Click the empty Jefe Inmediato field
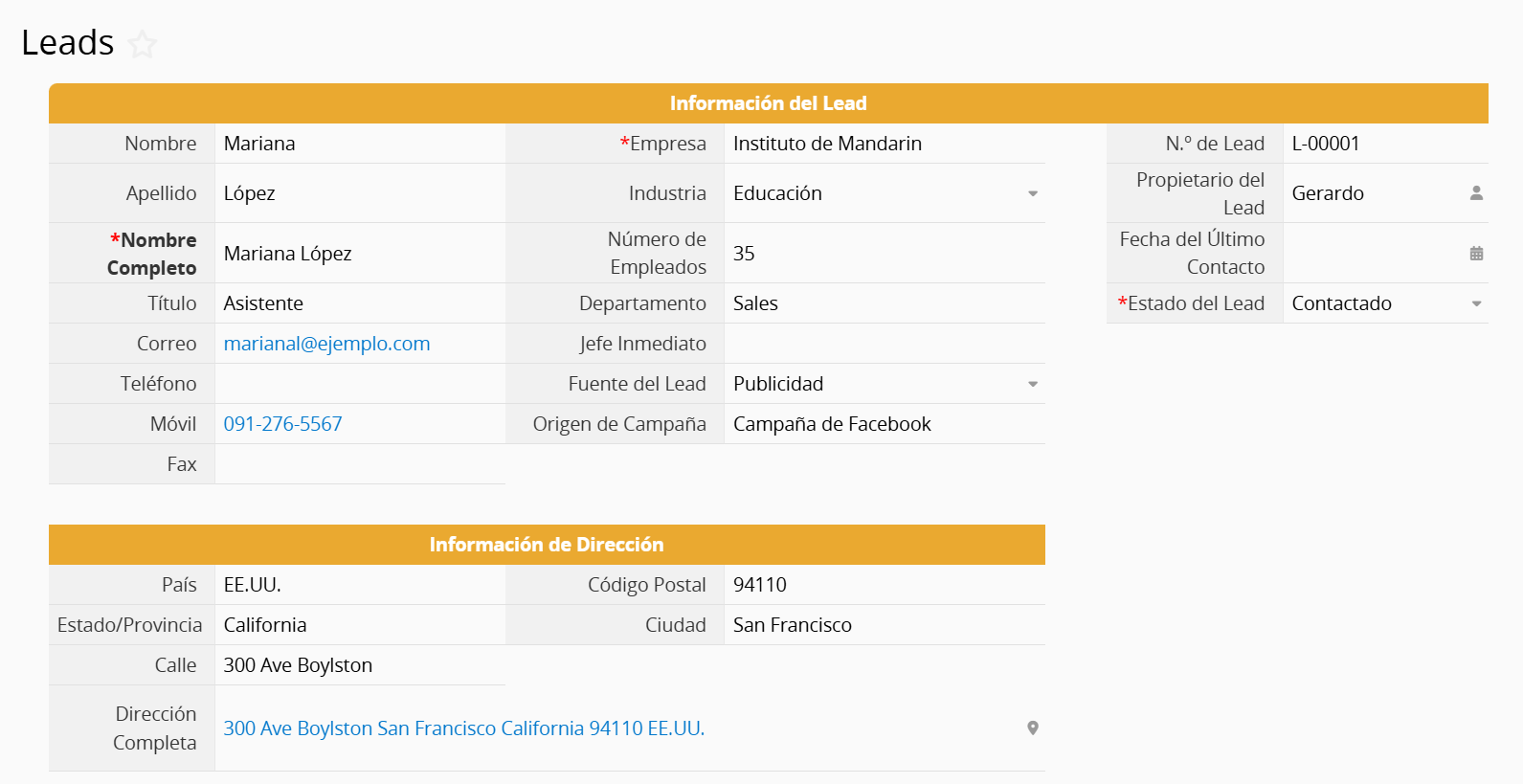 883,344
